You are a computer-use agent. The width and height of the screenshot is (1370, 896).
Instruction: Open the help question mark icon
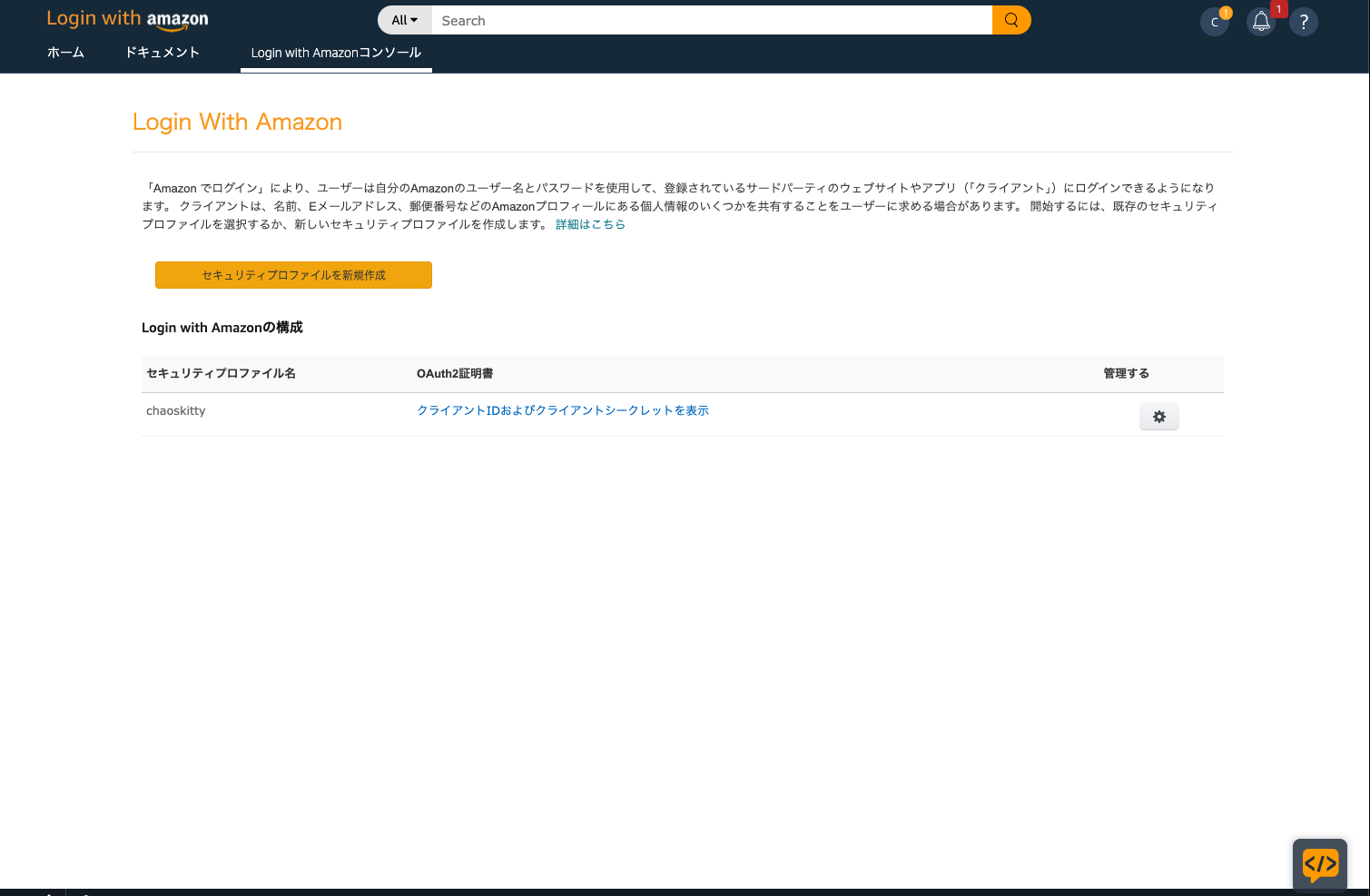click(x=1304, y=21)
